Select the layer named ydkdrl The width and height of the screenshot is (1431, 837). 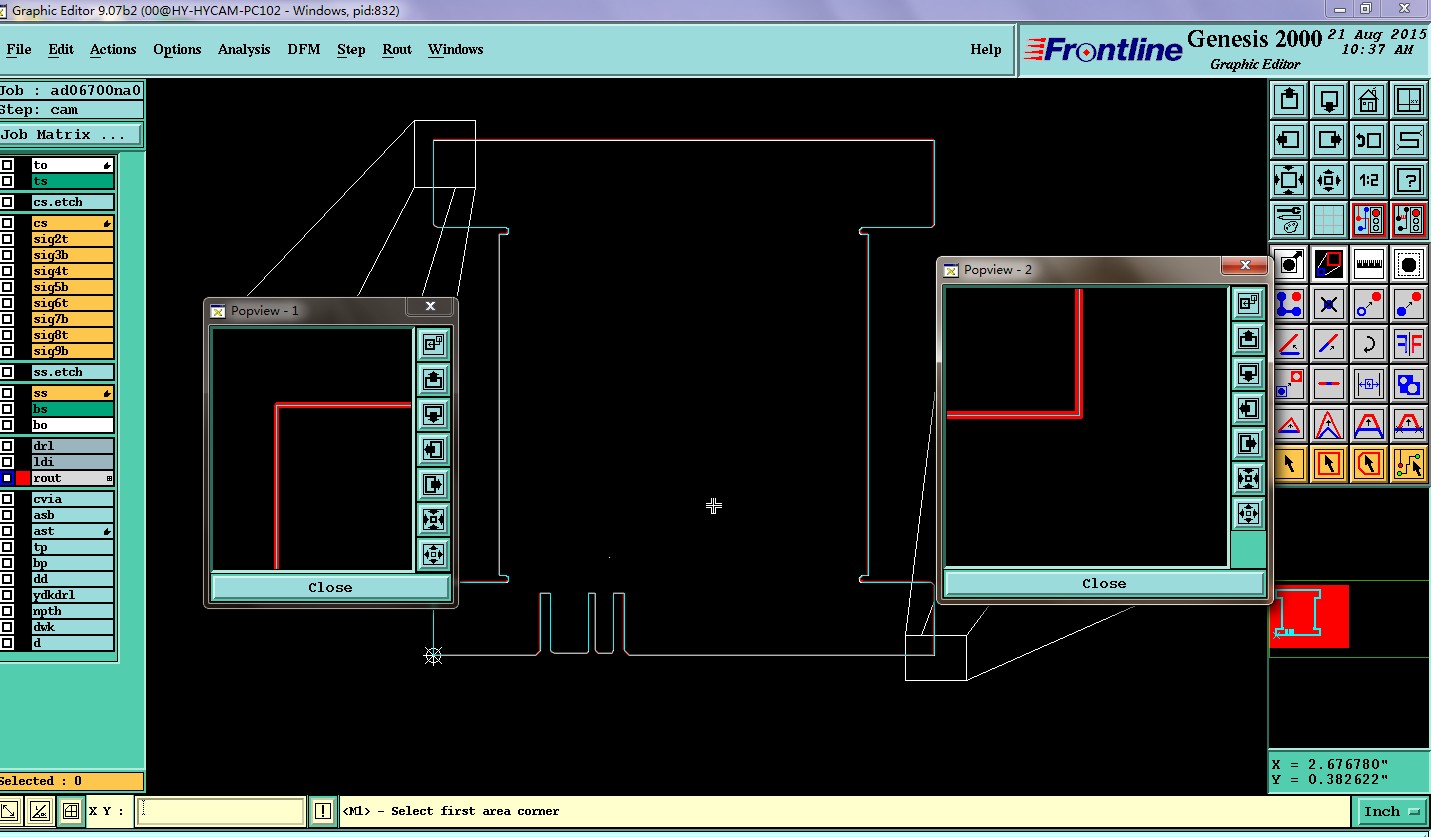[x=72, y=595]
